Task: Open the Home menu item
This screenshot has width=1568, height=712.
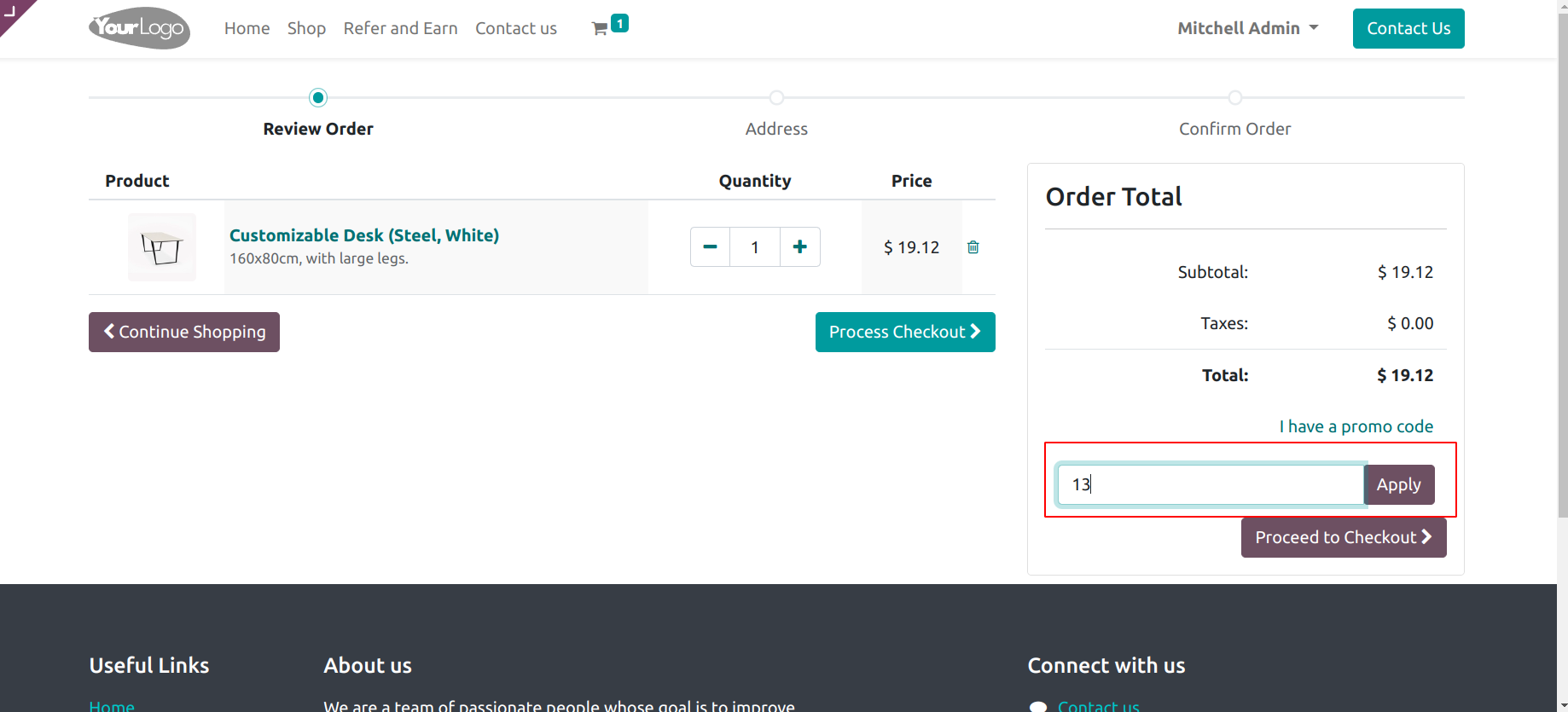Action: click(247, 28)
